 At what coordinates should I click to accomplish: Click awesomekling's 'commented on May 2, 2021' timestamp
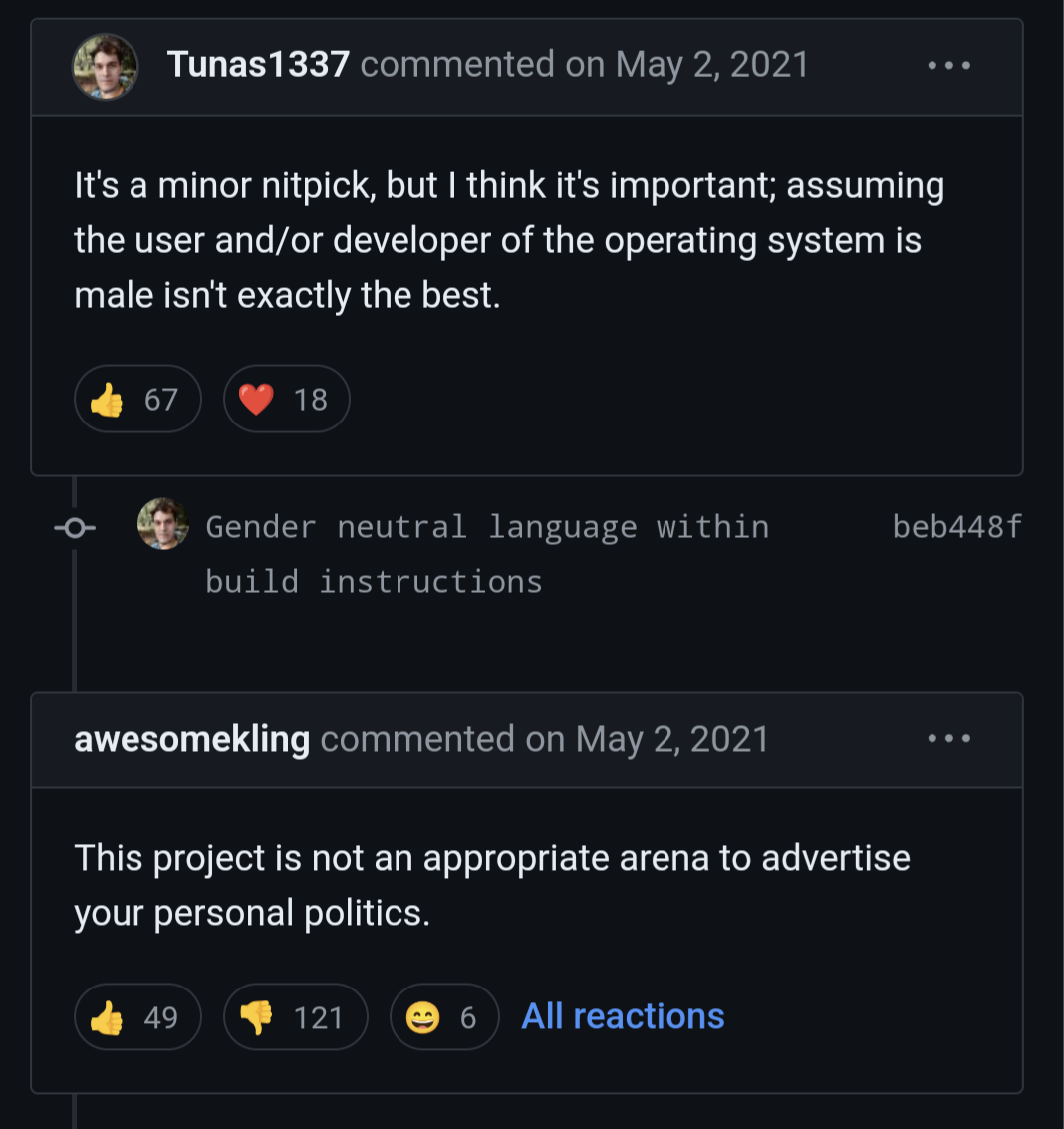tap(544, 739)
